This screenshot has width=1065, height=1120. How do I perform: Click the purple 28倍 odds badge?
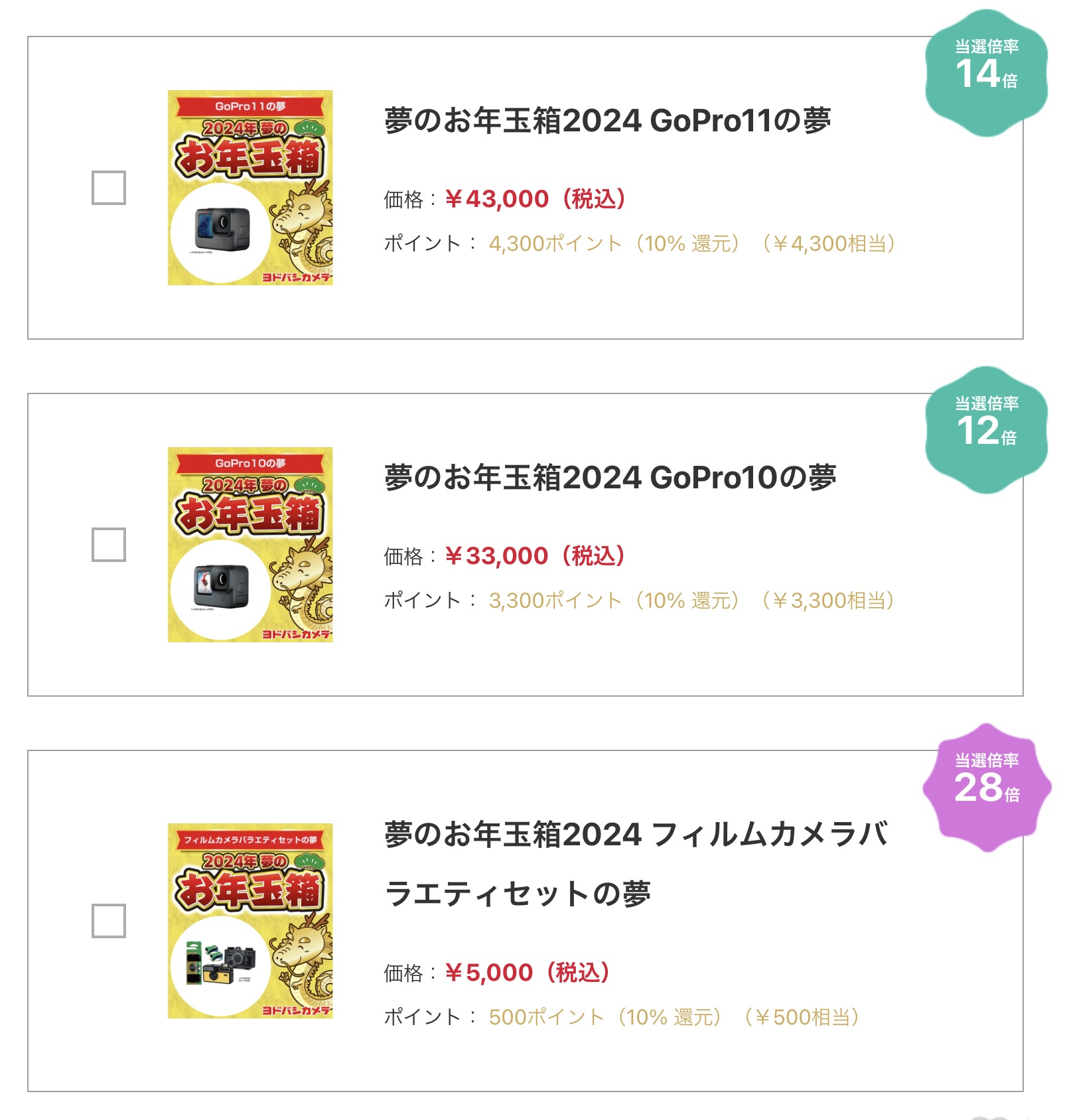click(986, 787)
